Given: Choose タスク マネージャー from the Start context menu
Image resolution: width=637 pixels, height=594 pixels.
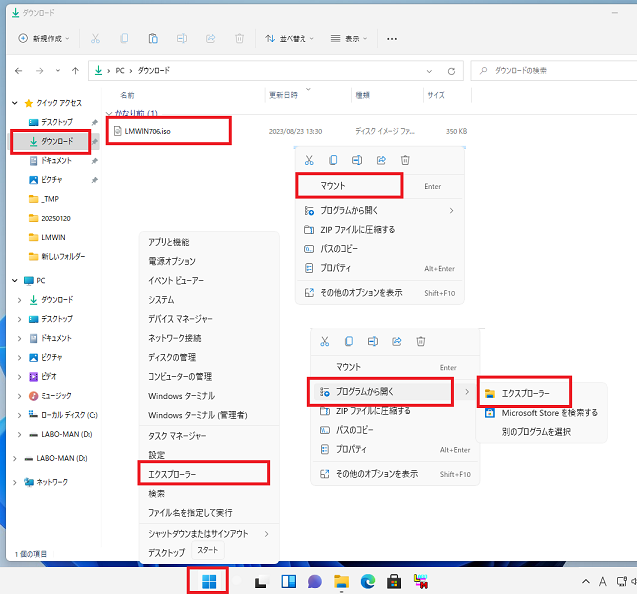Looking at the screenshot, I should (x=177, y=436).
